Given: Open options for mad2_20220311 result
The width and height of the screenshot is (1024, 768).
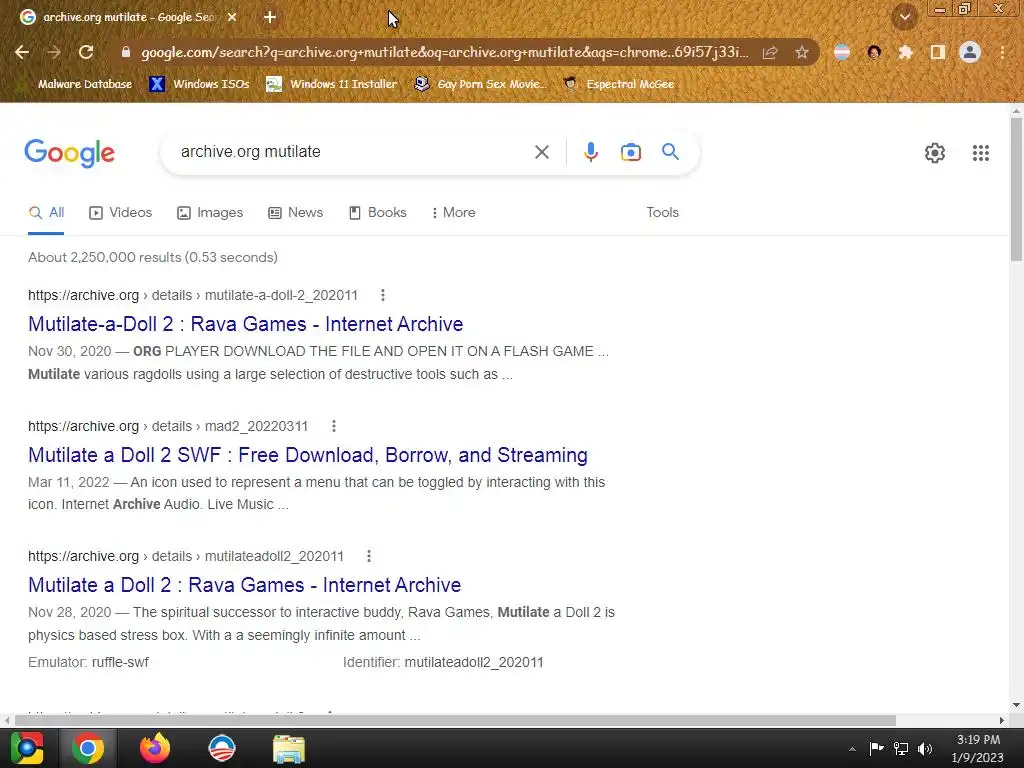Looking at the screenshot, I should (x=334, y=426).
